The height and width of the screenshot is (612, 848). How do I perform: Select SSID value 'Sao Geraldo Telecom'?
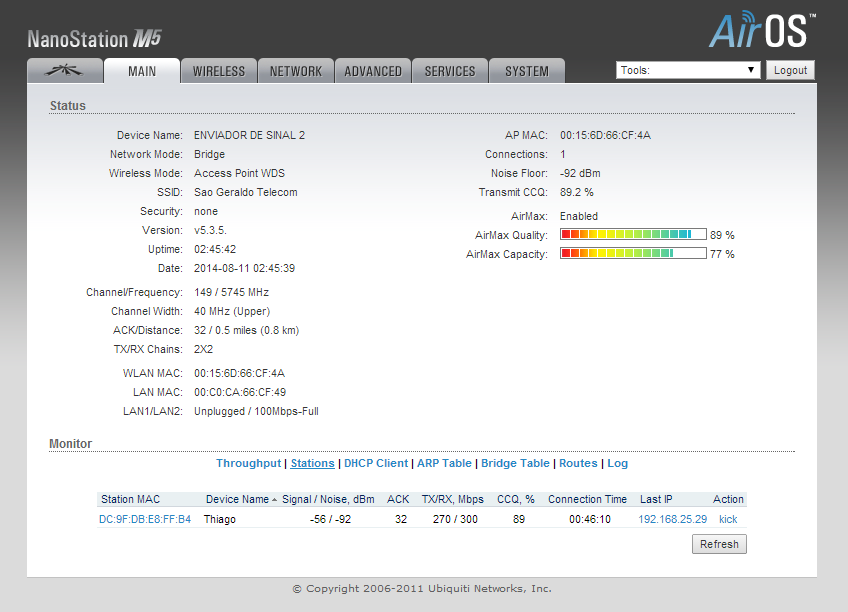point(246,192)
